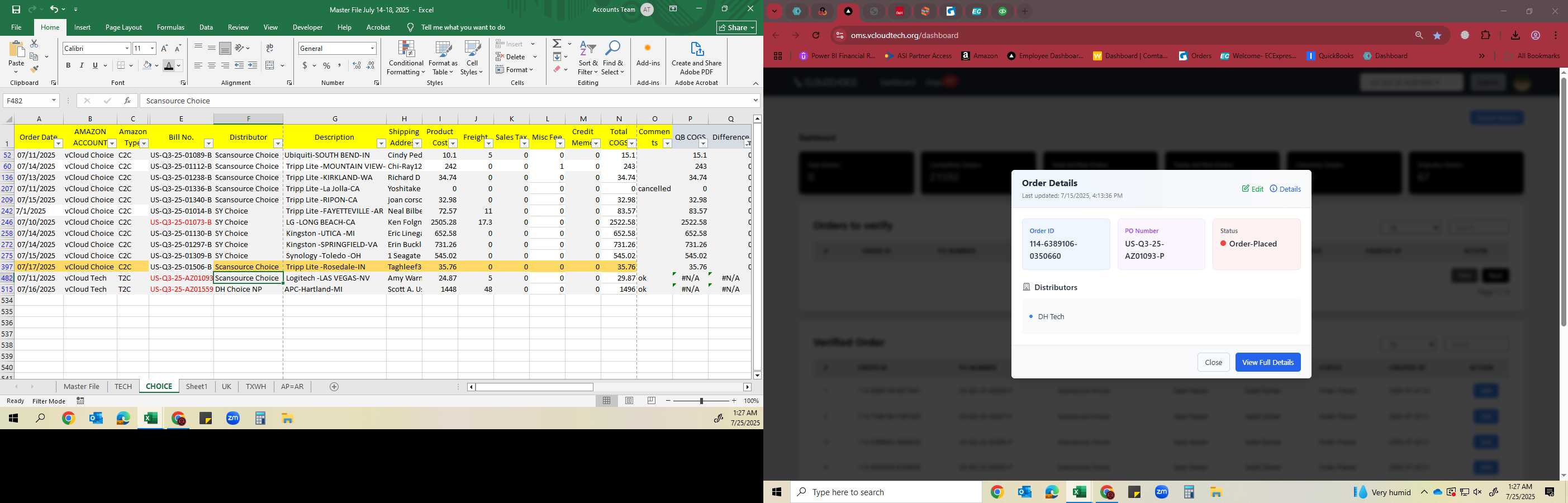Image resolution: width=1568 pixels, height=503 pixels.
Task: Add new sheet with plus button
Action: [334, 387]
